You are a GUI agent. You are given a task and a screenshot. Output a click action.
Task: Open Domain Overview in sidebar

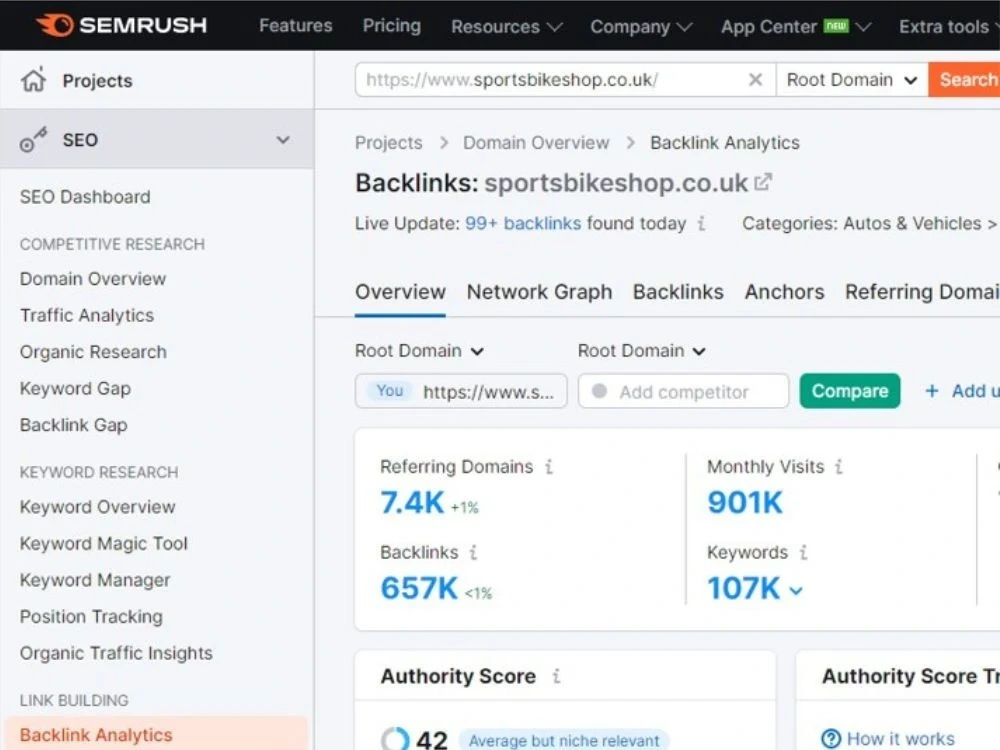[x=92, y=279]
